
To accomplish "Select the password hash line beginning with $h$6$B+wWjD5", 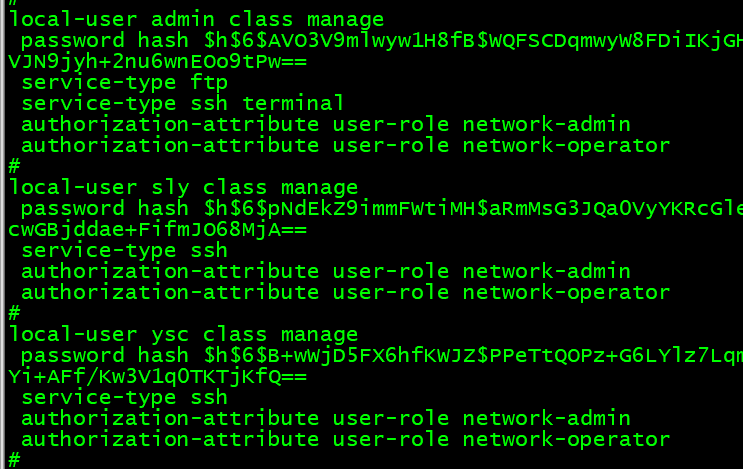I will (380, 356).
